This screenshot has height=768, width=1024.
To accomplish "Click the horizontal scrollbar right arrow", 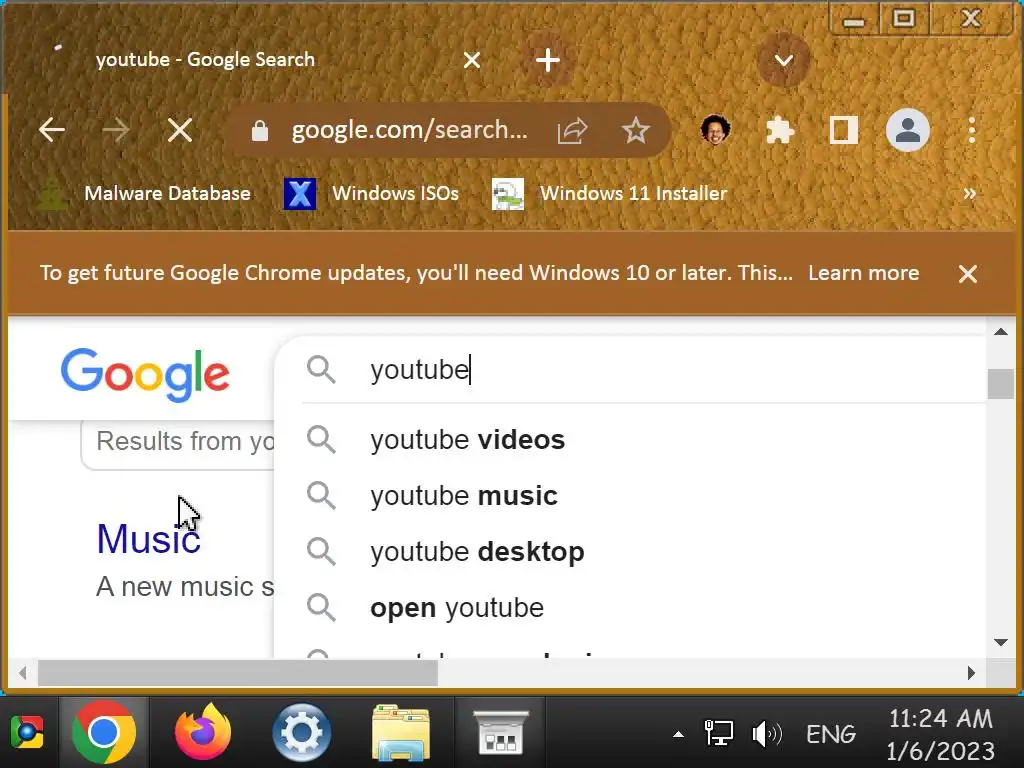I will click(x=971, y=673).
